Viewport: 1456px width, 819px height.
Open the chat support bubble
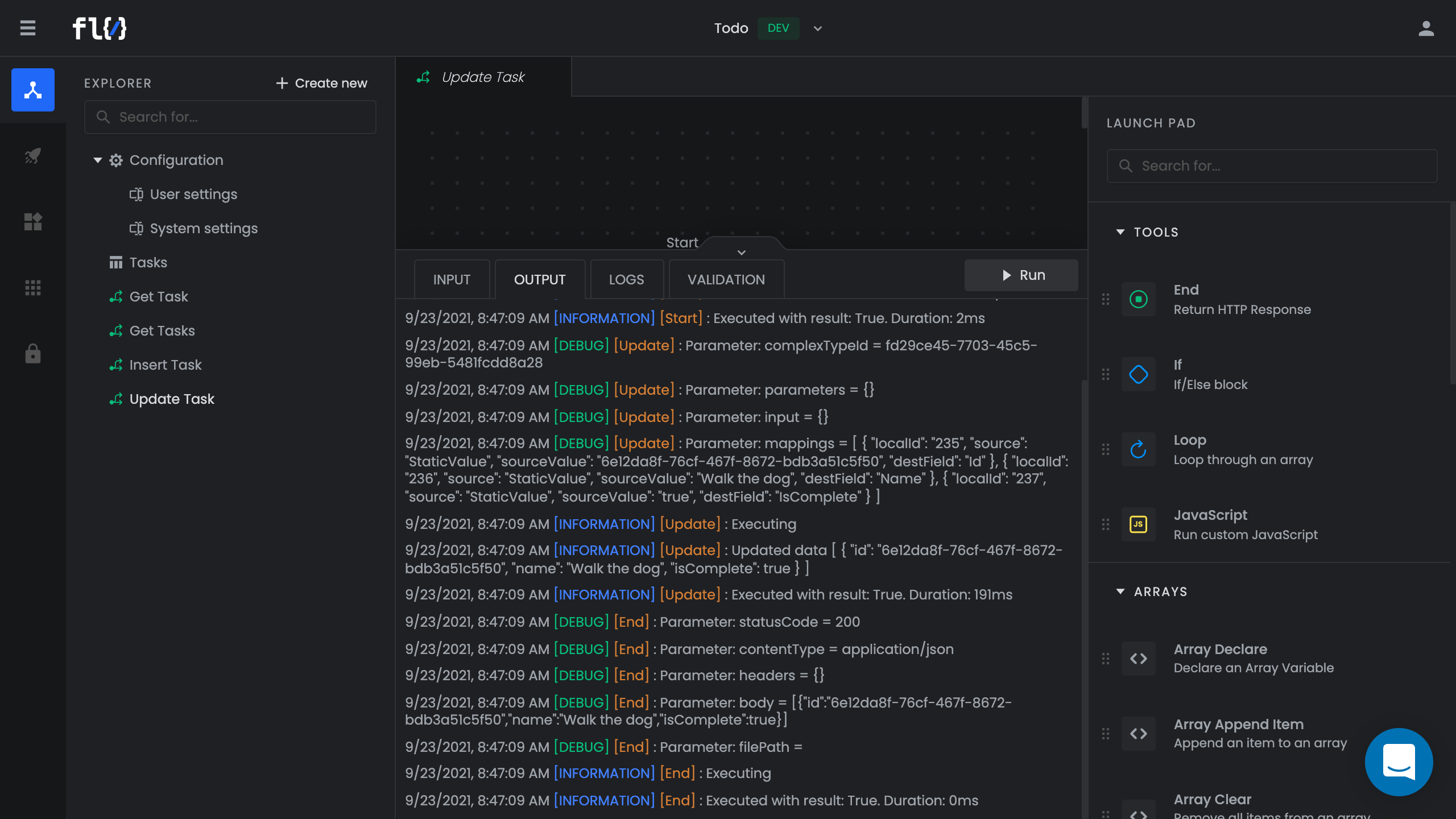1399,762
